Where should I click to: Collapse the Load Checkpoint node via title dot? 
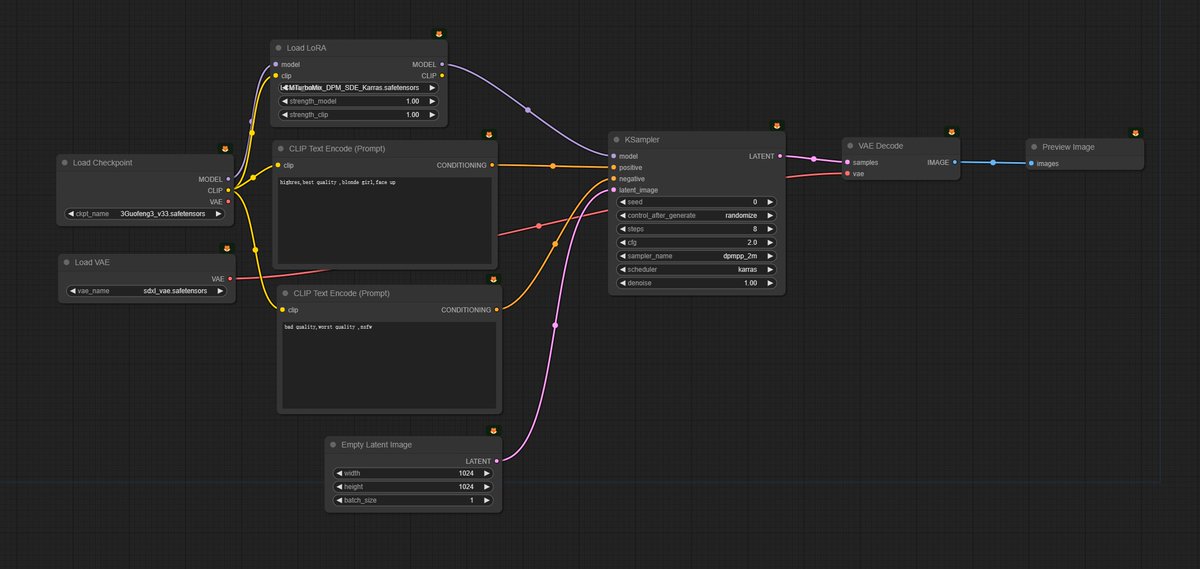pyautogui.click(x=65, y=162)
